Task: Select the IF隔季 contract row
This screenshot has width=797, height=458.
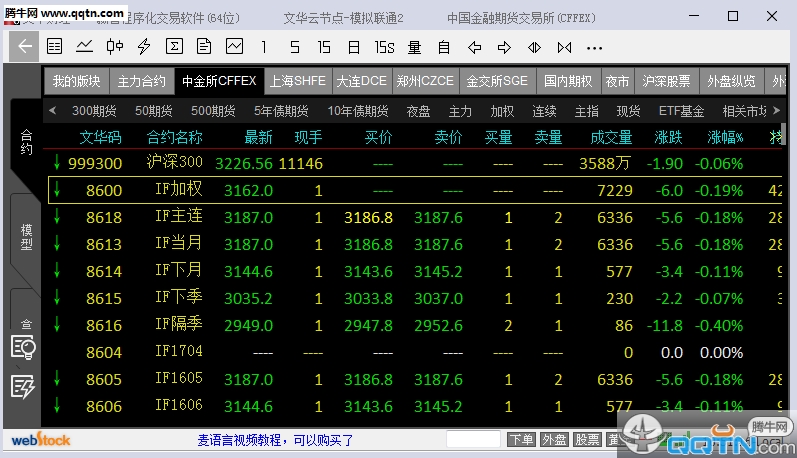Action: pyautogui.click(x=414, y=325)
